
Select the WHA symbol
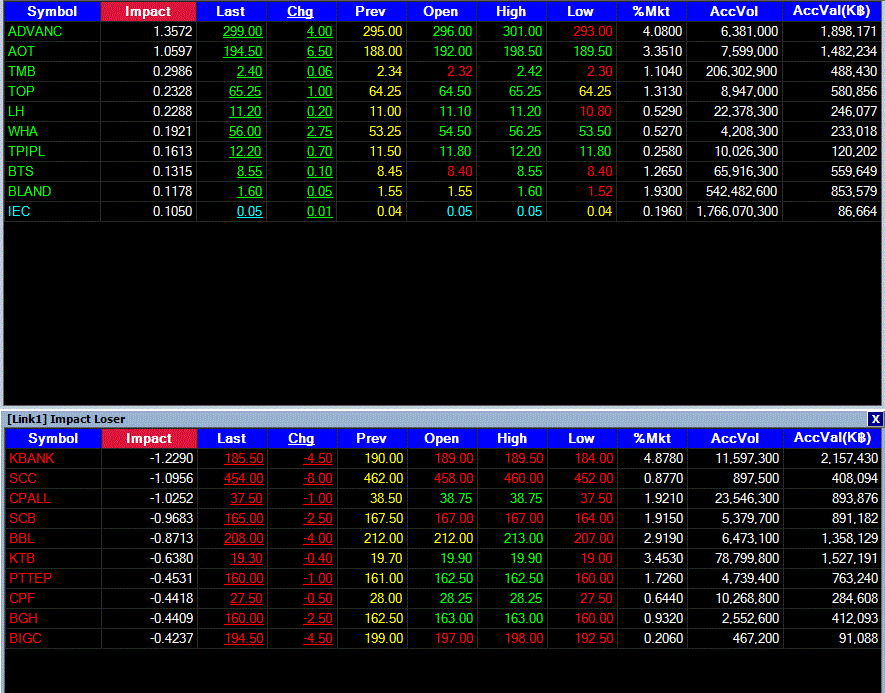pos(23,131)
